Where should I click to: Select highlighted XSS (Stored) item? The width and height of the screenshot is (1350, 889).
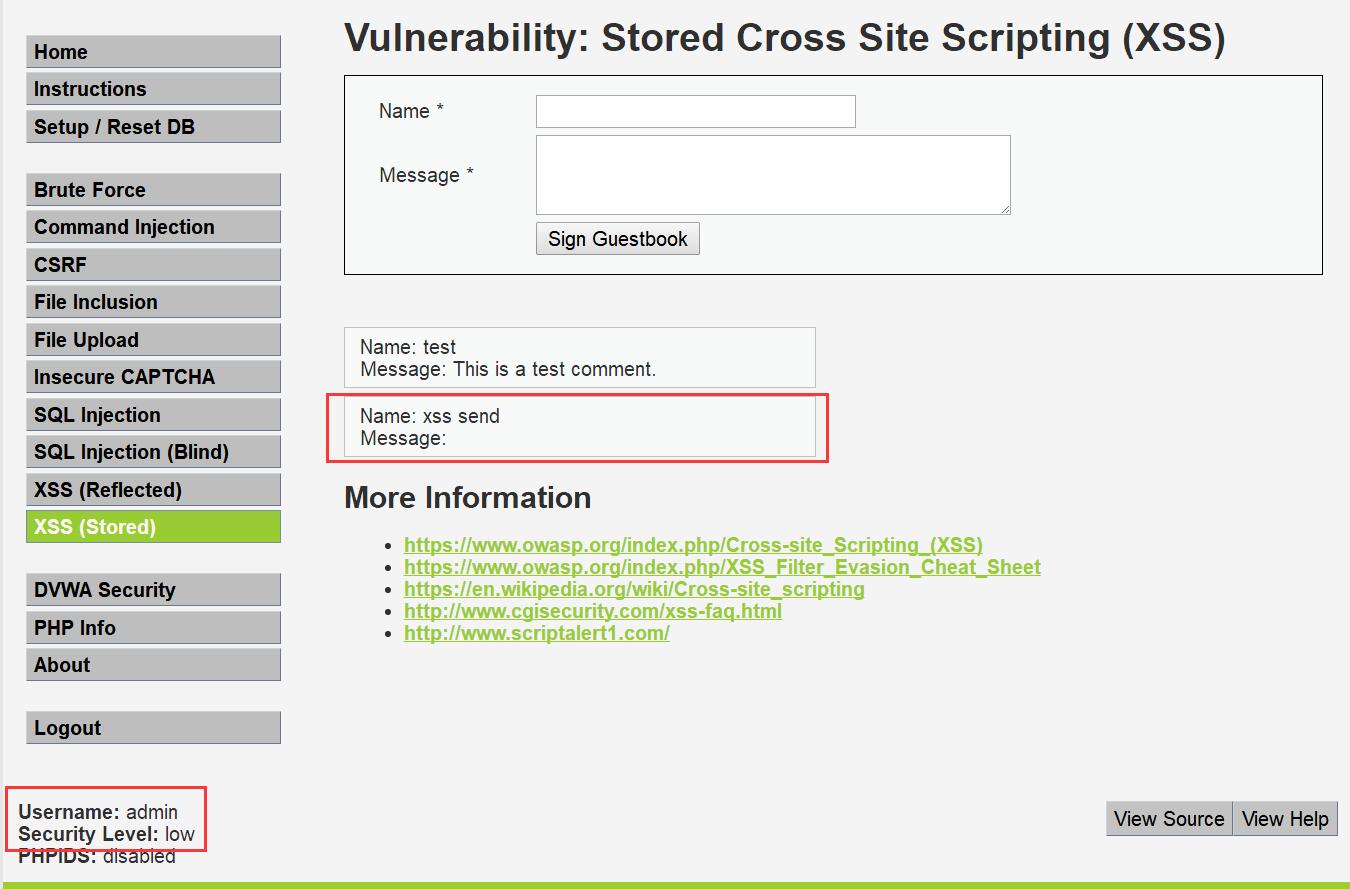pyautogui.click(x=153, y=527)
